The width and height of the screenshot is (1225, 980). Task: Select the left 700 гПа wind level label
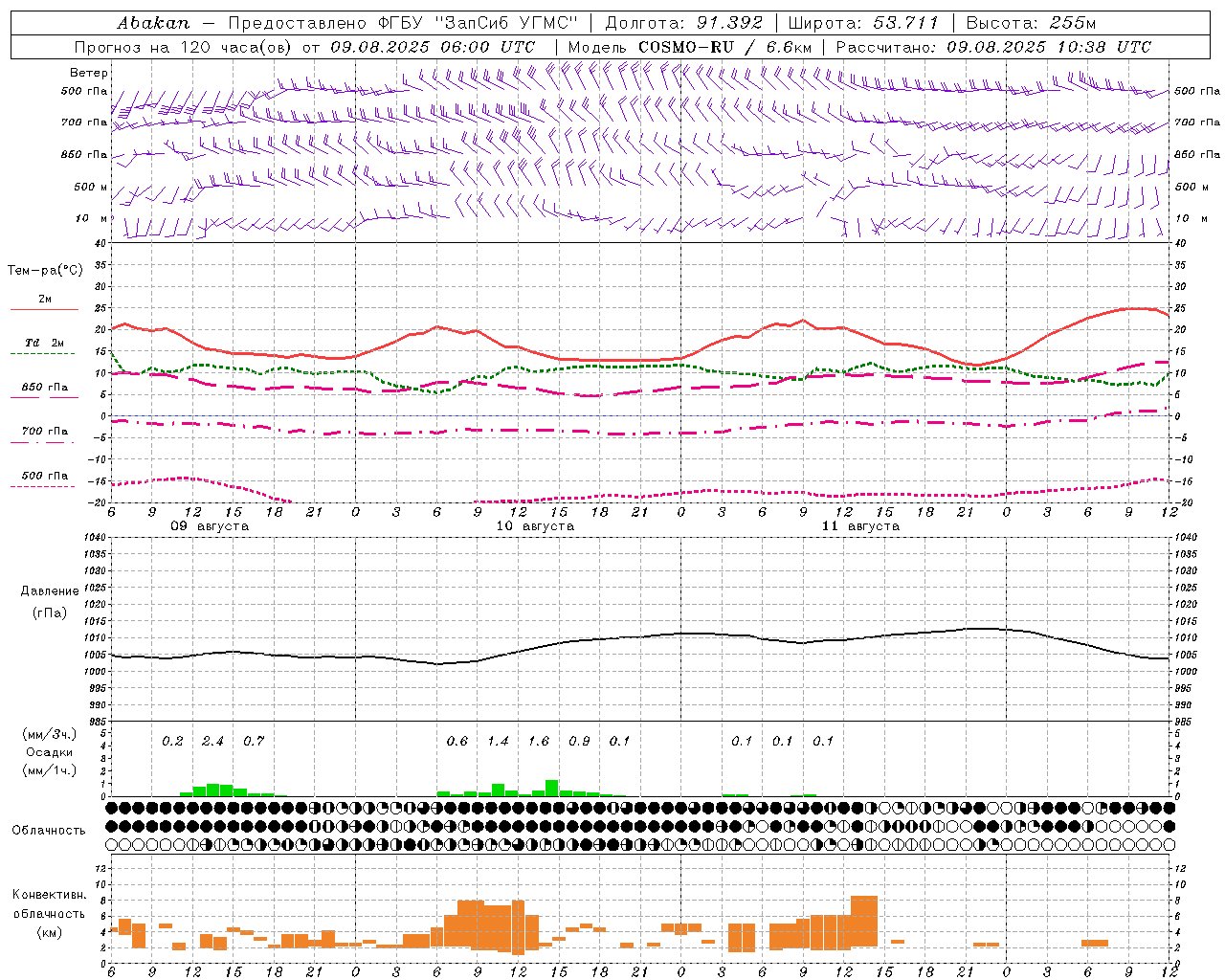tap(84, 122)
